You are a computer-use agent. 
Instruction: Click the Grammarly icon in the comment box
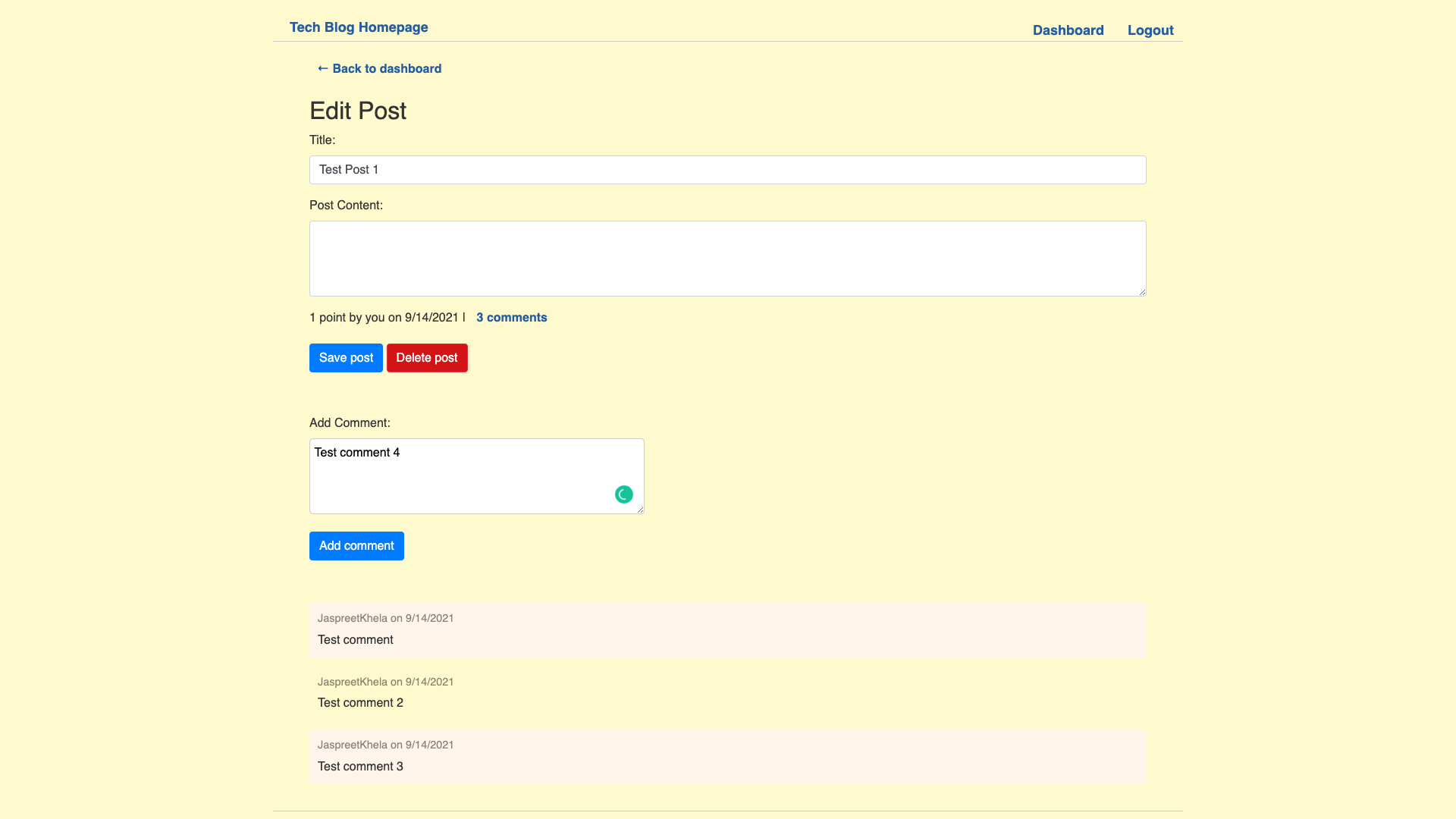click(623, 494)
